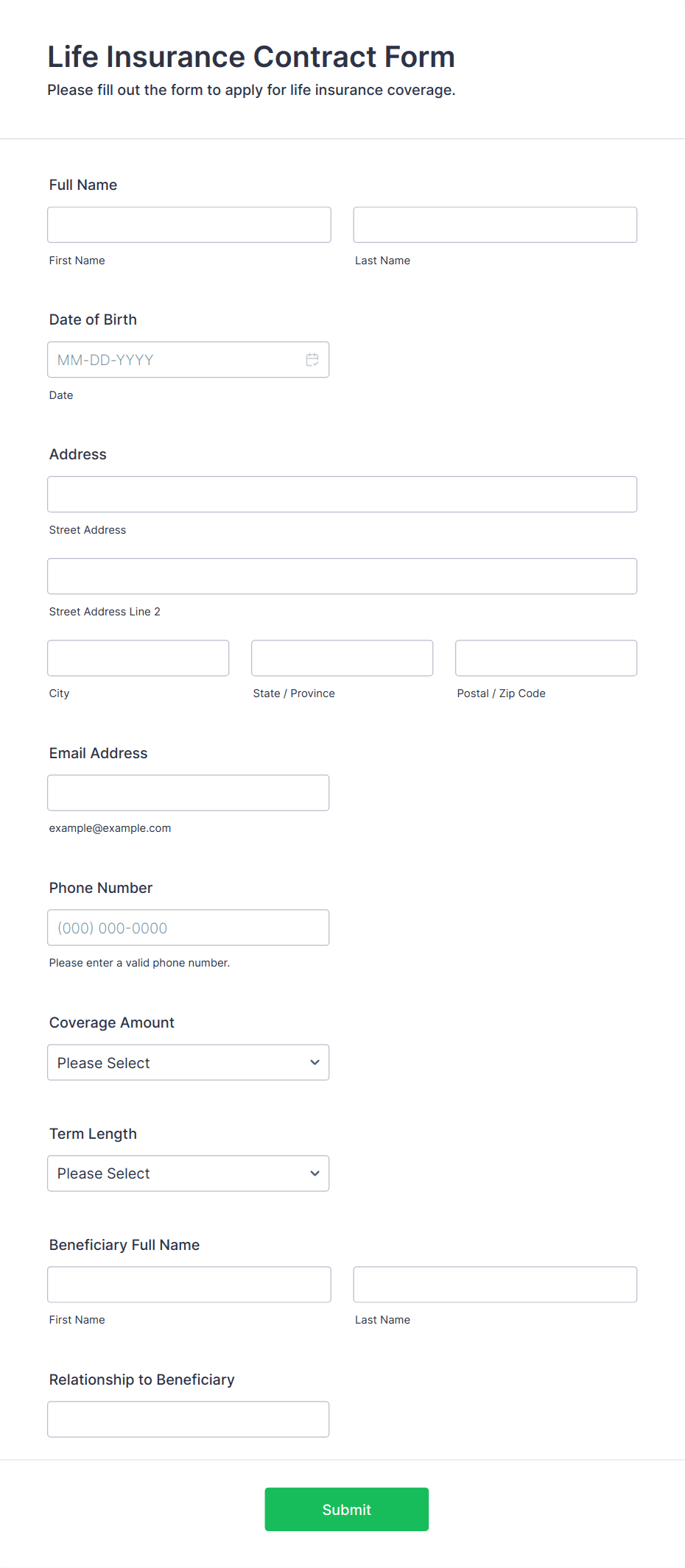This screenshot has width=685, height=1568.
Task: Click the MM-DD-YYYY date input
Action: click(189, 360)
